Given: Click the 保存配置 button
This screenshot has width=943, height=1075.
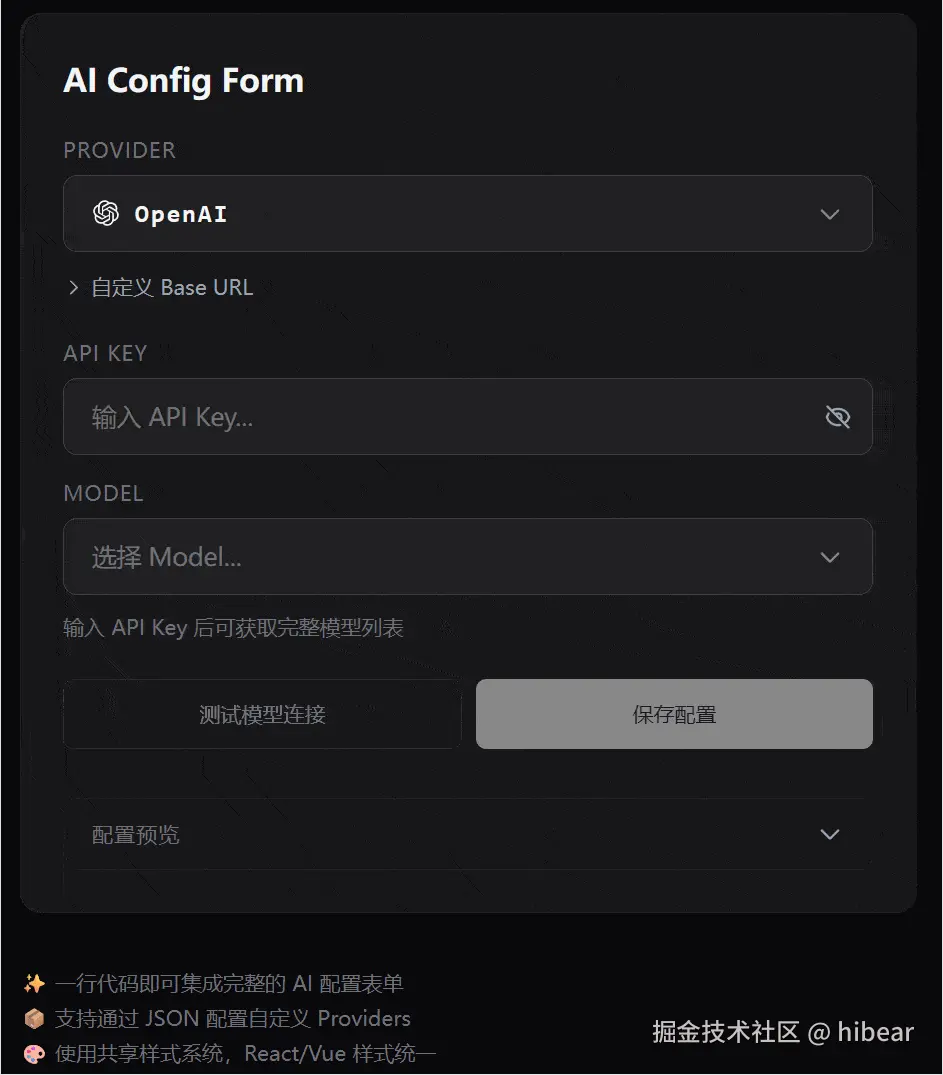Looking at the screenshot, I should pyautogui.click(x=674, y=713).
